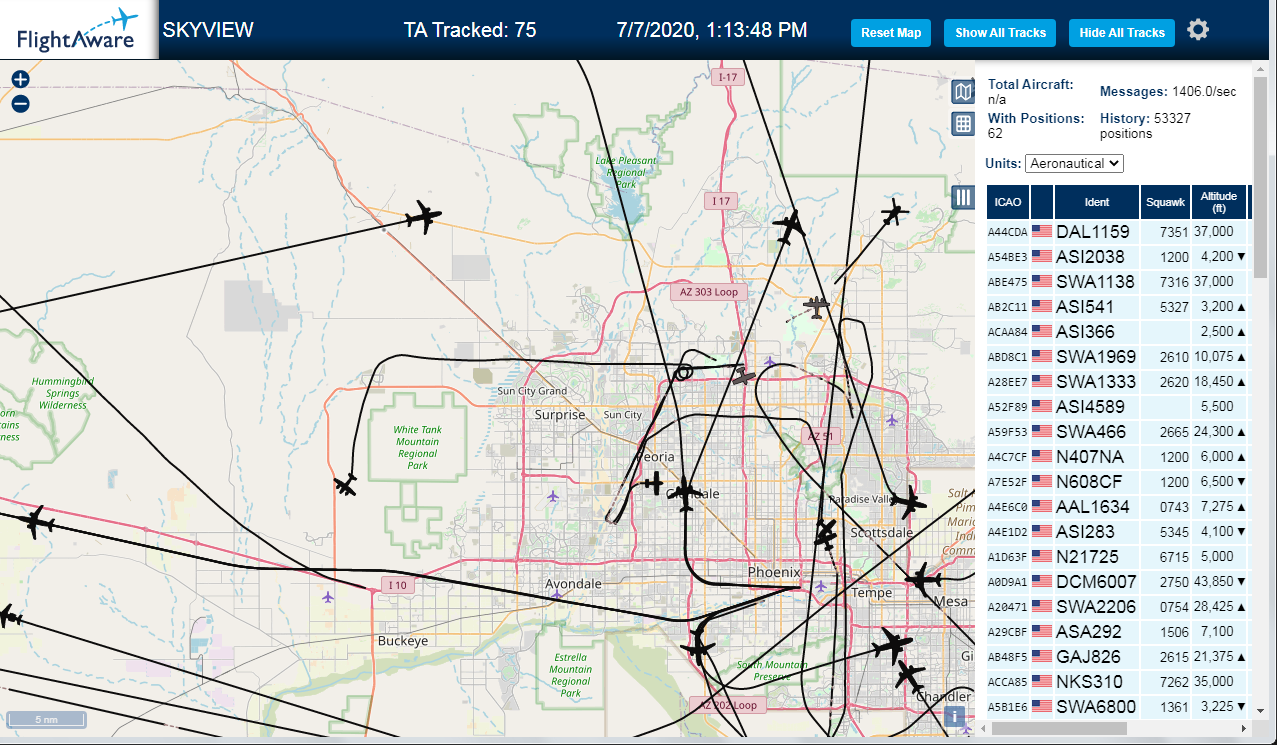This screenshot has width=1277, height=745.
Task: Select flight ASI541 in list
Action: click(1118, 306)
